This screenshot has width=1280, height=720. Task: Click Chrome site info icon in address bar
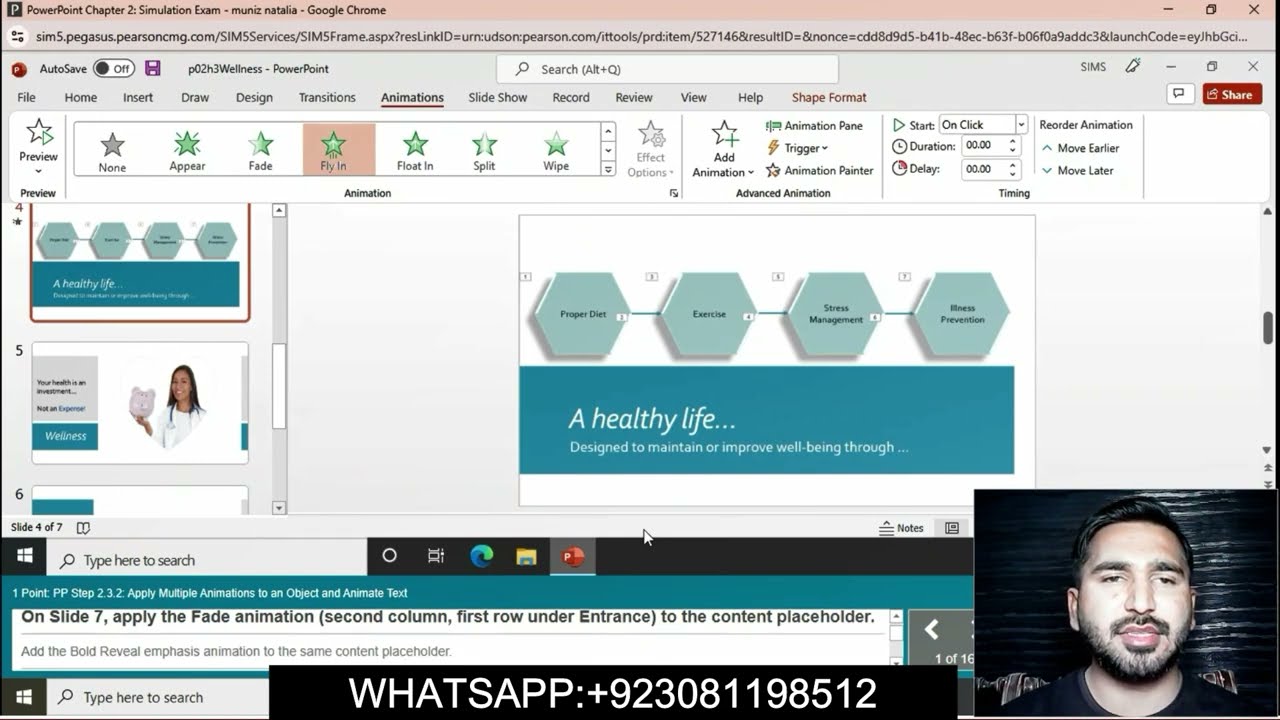coord(17,36)
